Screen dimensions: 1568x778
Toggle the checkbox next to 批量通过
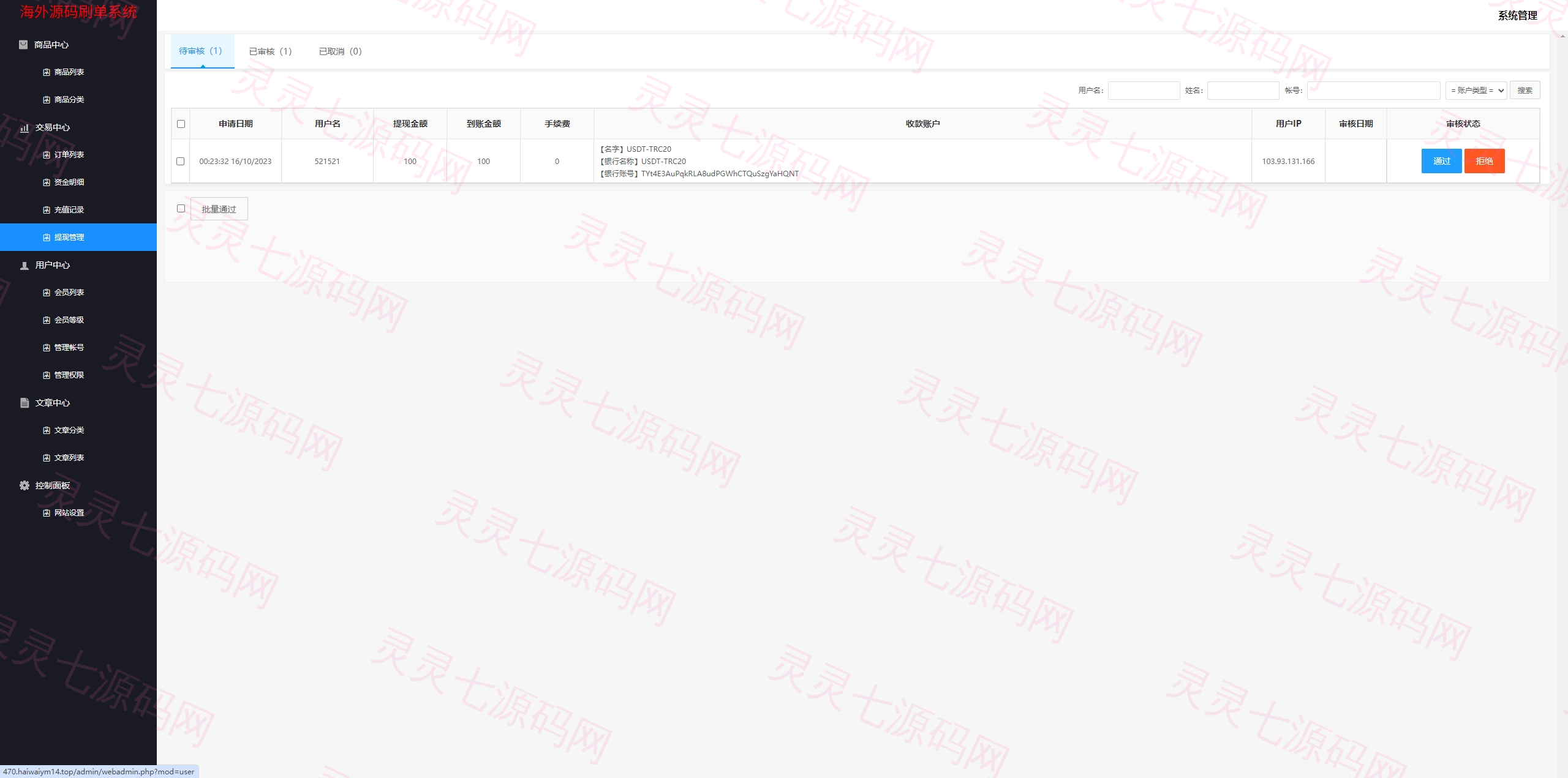[x=181, y=209]
